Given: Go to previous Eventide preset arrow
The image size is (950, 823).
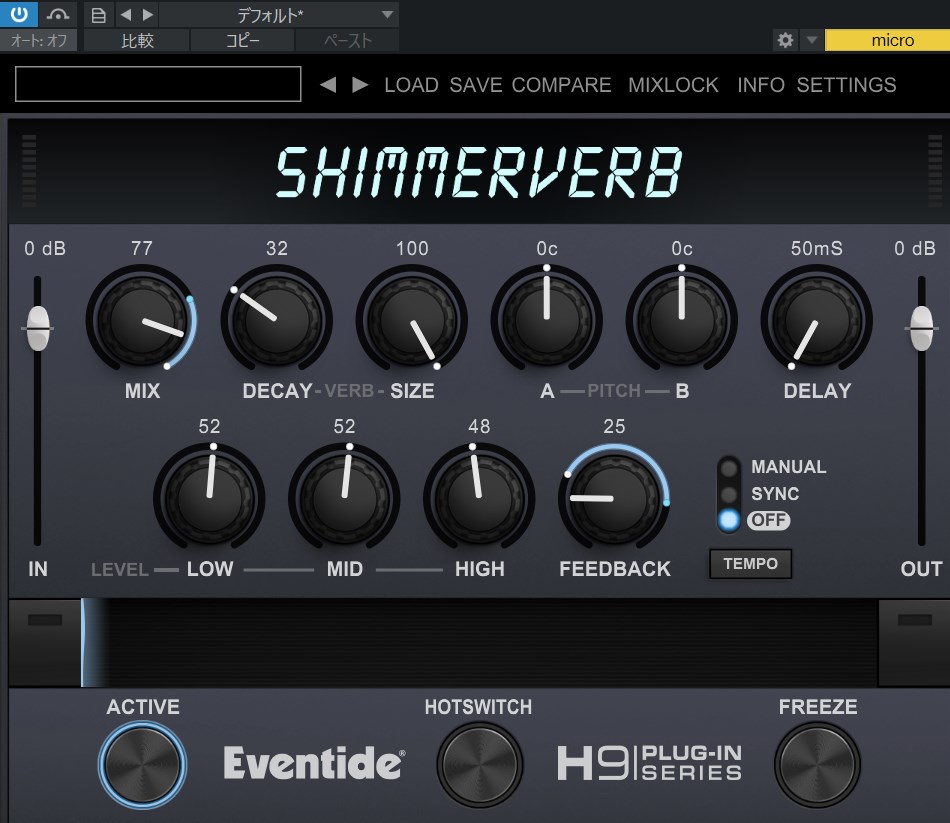Looking at the screenshot, I should click(327, 85).
